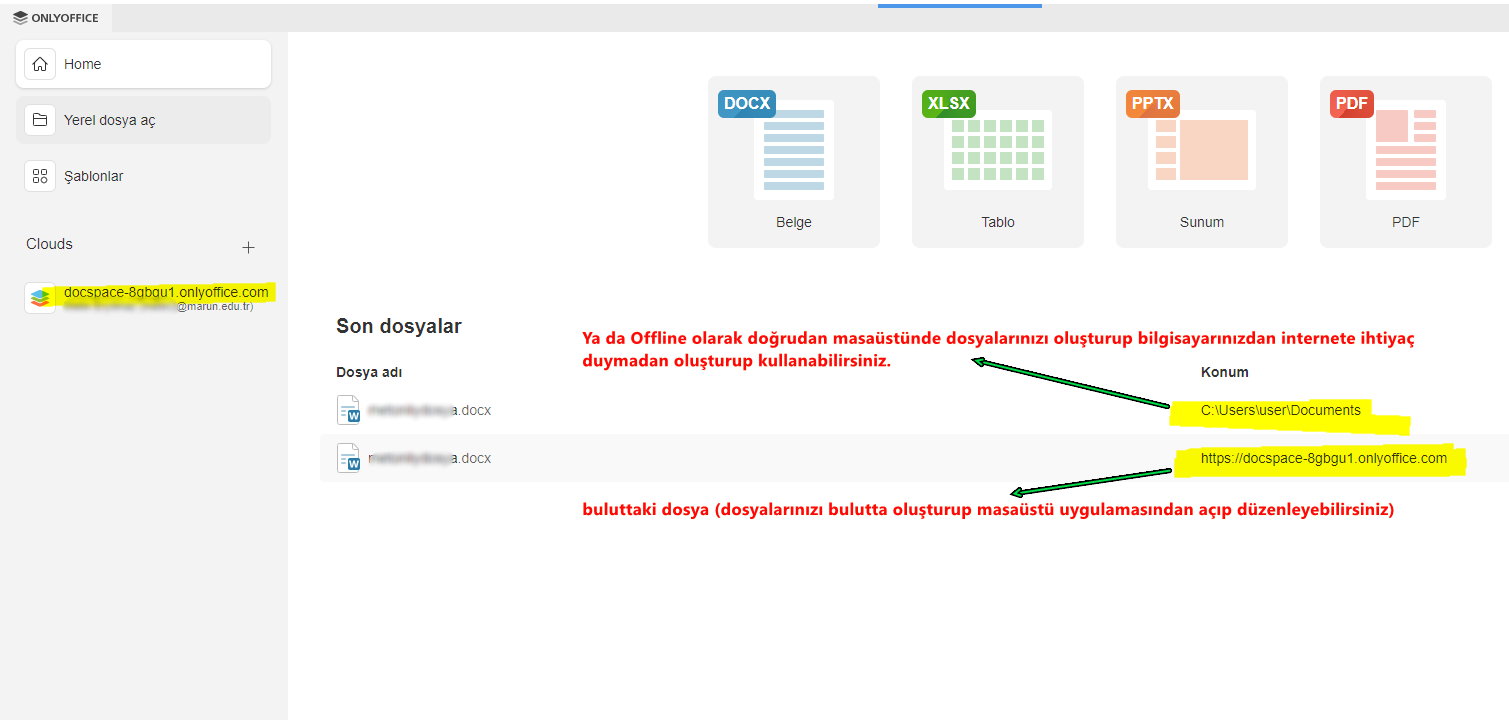Open the Home sidebar item
This screenshot has height=720, width=1509.
coord(143,64)
